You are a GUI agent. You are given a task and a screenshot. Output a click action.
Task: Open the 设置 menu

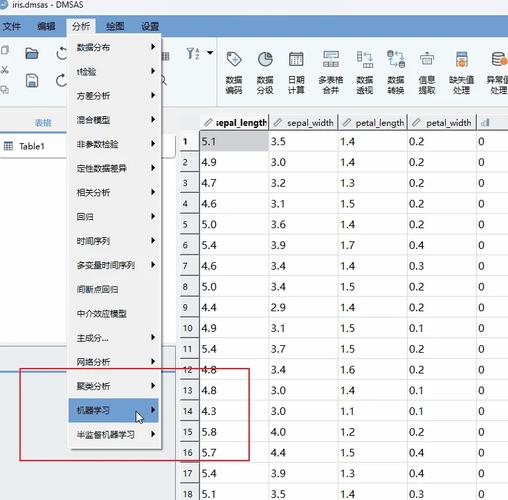[x=150, y=26]
